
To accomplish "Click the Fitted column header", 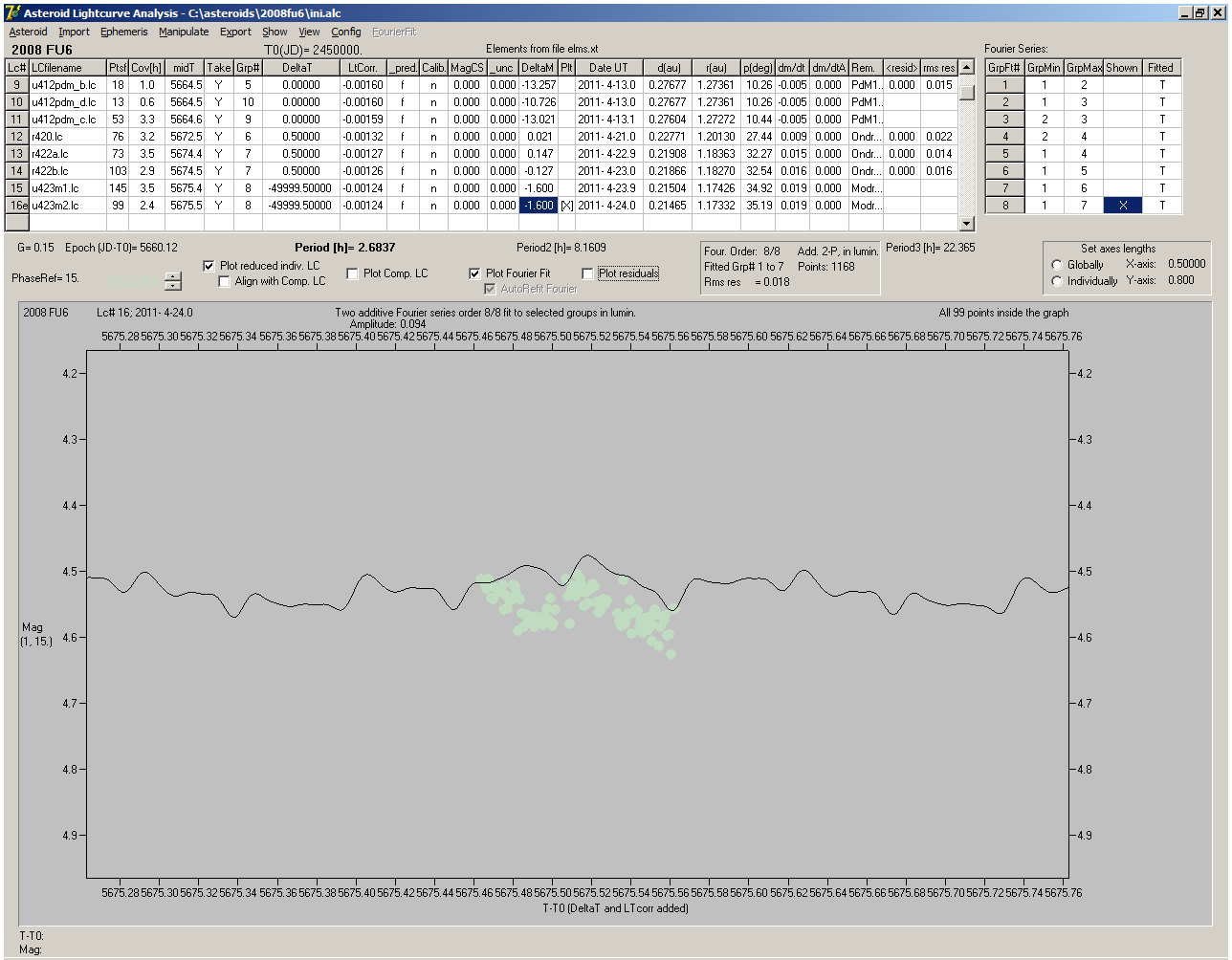I will 1160,68.
